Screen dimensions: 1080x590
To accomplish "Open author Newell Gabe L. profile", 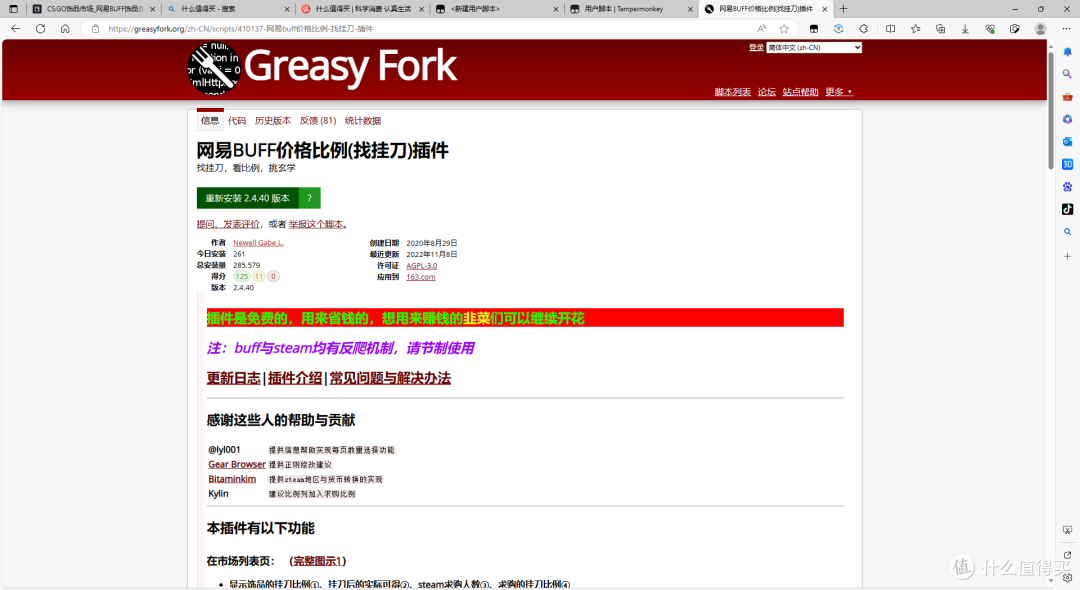I will tap(258, 243).
